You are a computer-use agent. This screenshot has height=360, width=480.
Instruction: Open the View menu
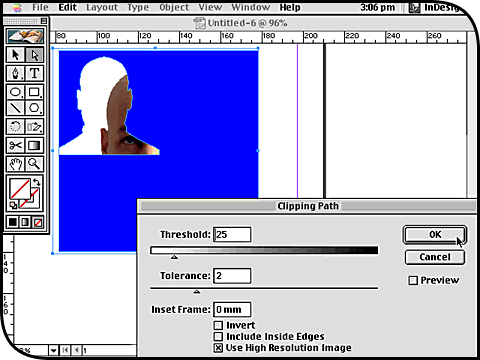tap(210, 7)
